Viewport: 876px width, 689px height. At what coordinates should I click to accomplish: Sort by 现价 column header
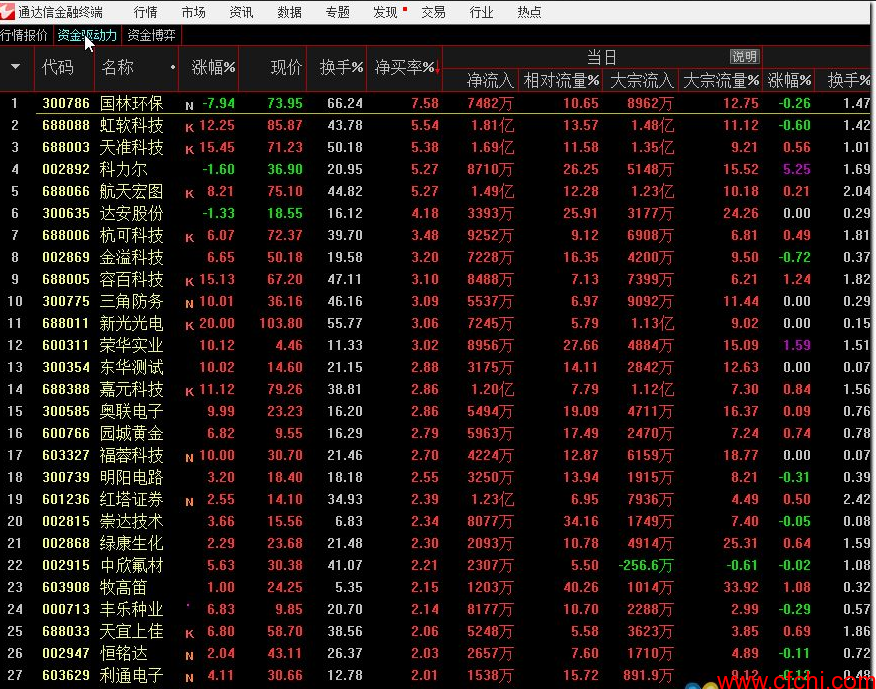coord(286,68)
